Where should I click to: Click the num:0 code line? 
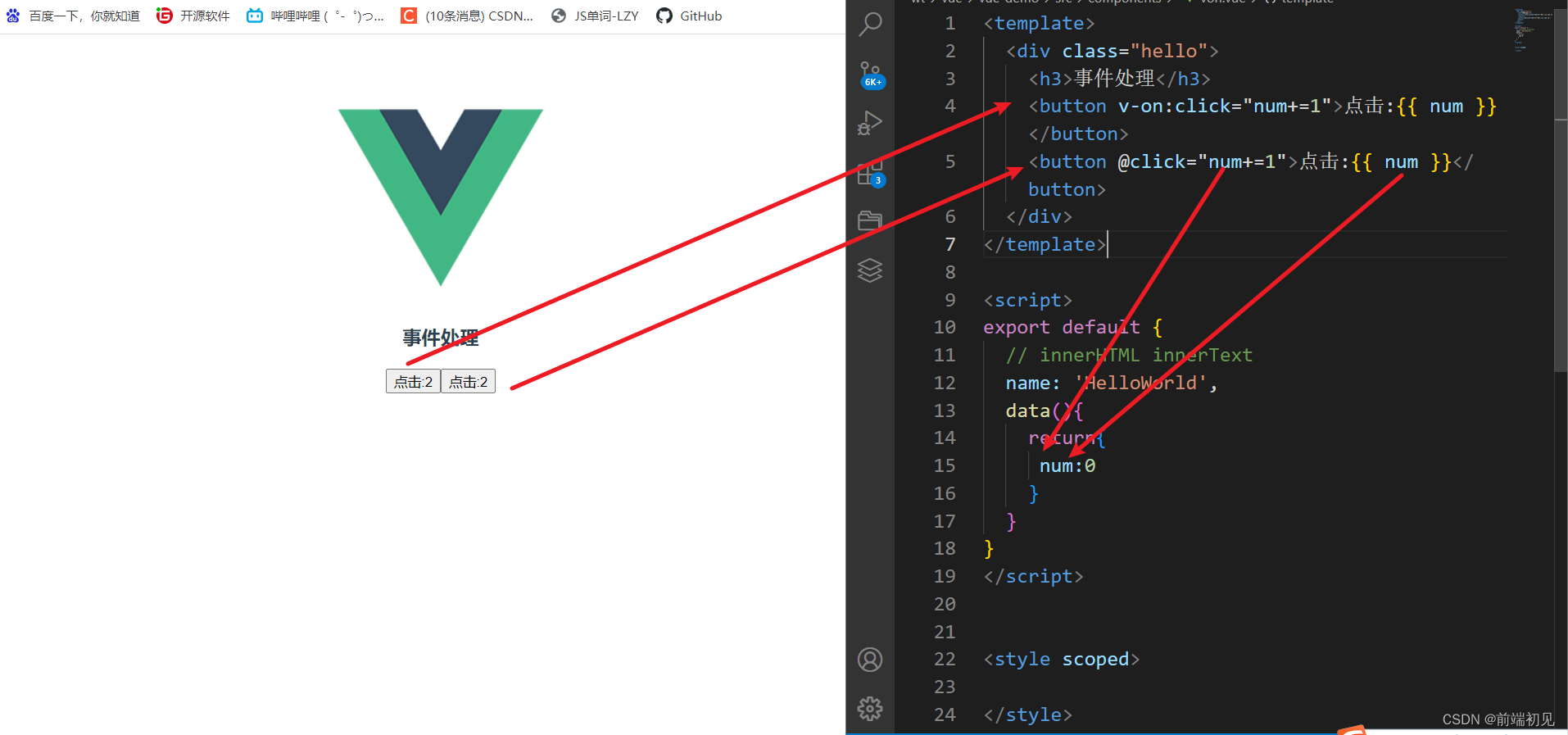click(x=1067, y=466)
